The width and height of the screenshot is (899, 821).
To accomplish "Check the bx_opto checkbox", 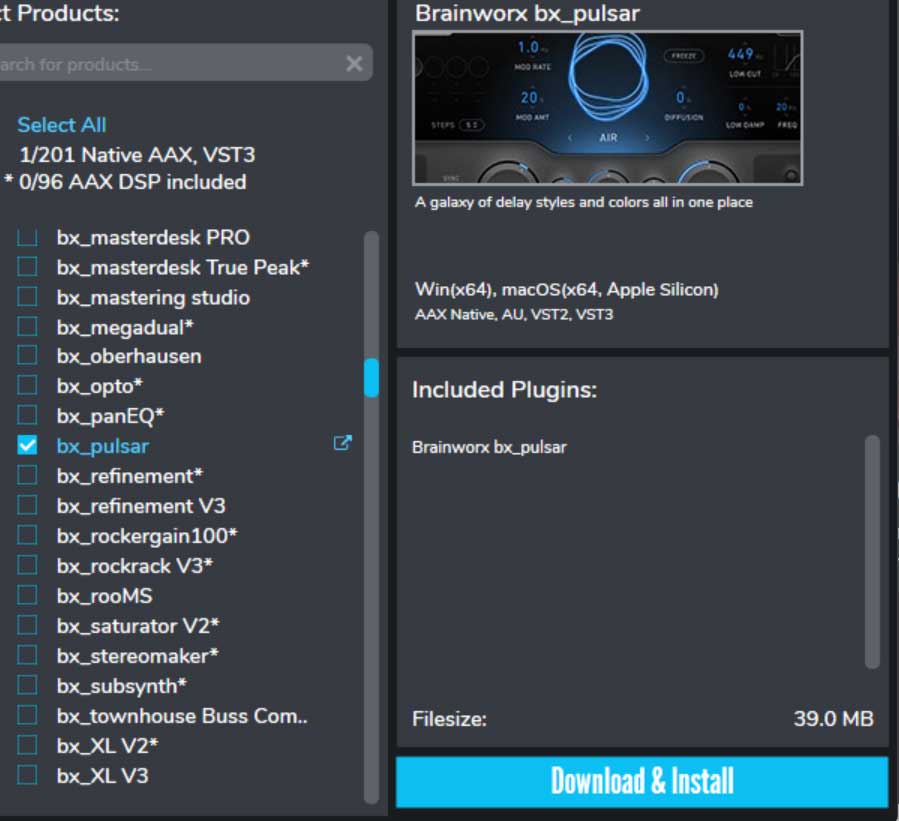I will pos(27,385).
